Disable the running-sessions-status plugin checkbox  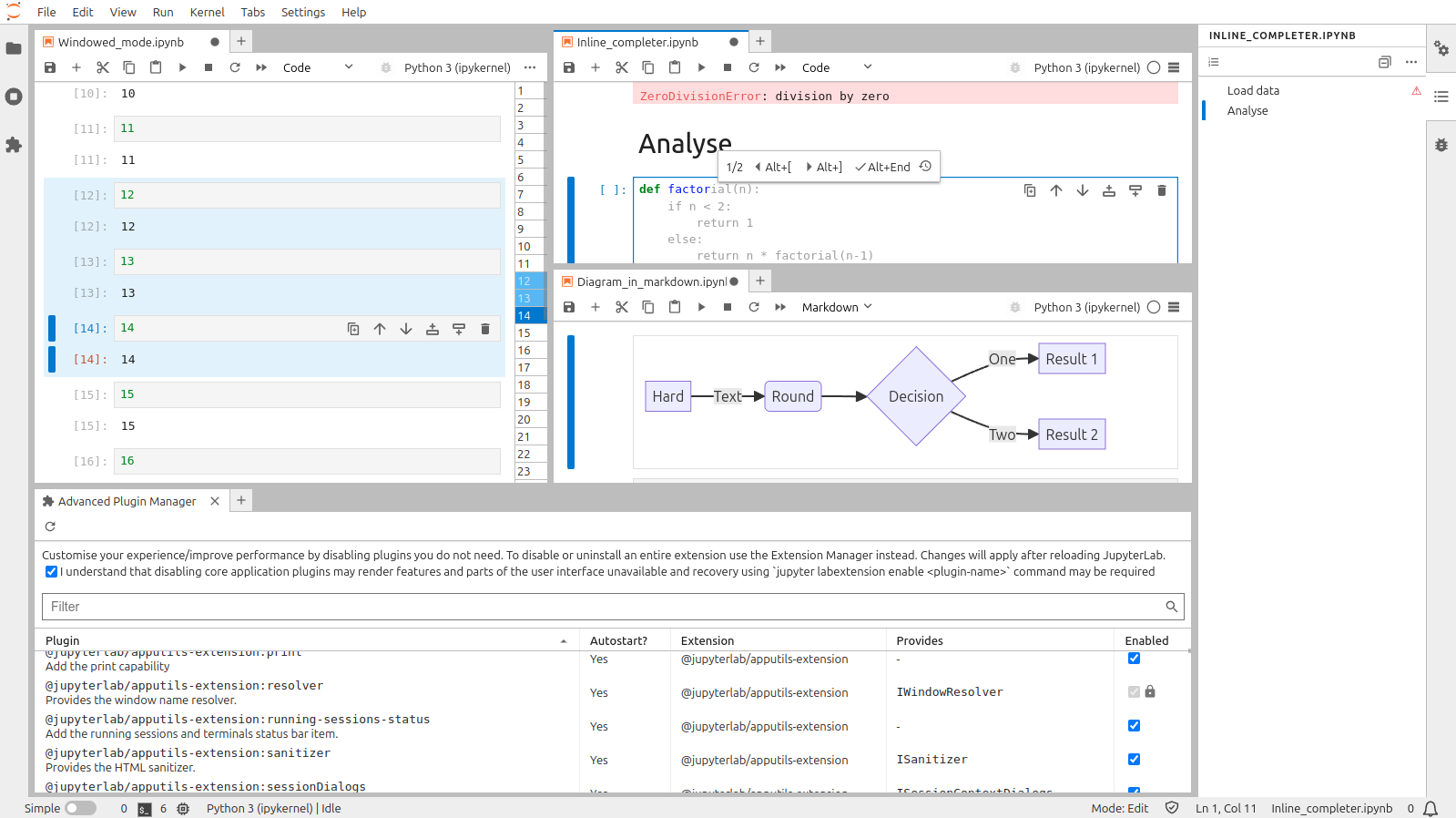click(1134, 726)
